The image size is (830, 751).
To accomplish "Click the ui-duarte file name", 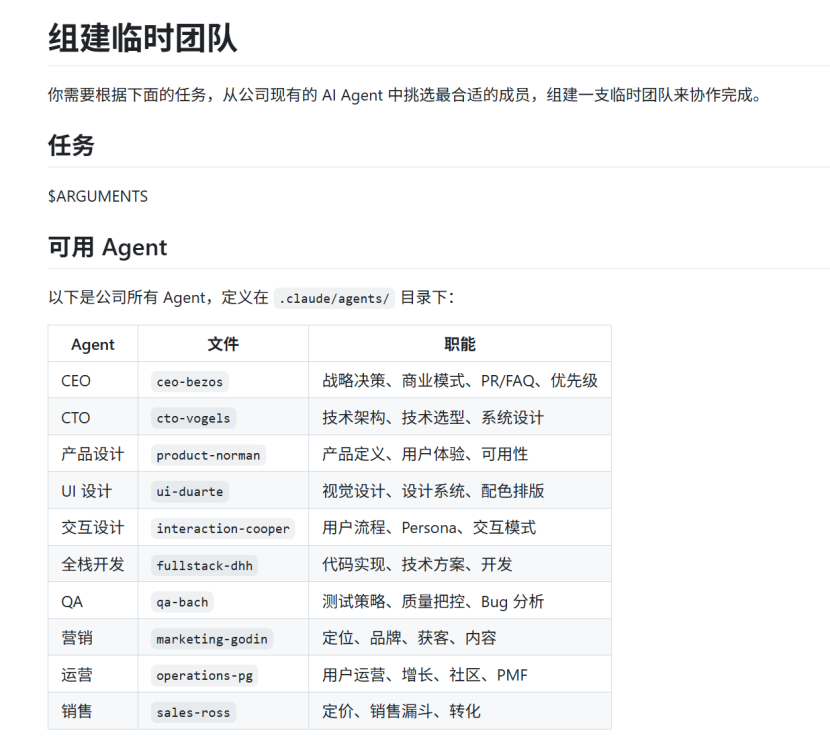I will click(x=190, y=492).
